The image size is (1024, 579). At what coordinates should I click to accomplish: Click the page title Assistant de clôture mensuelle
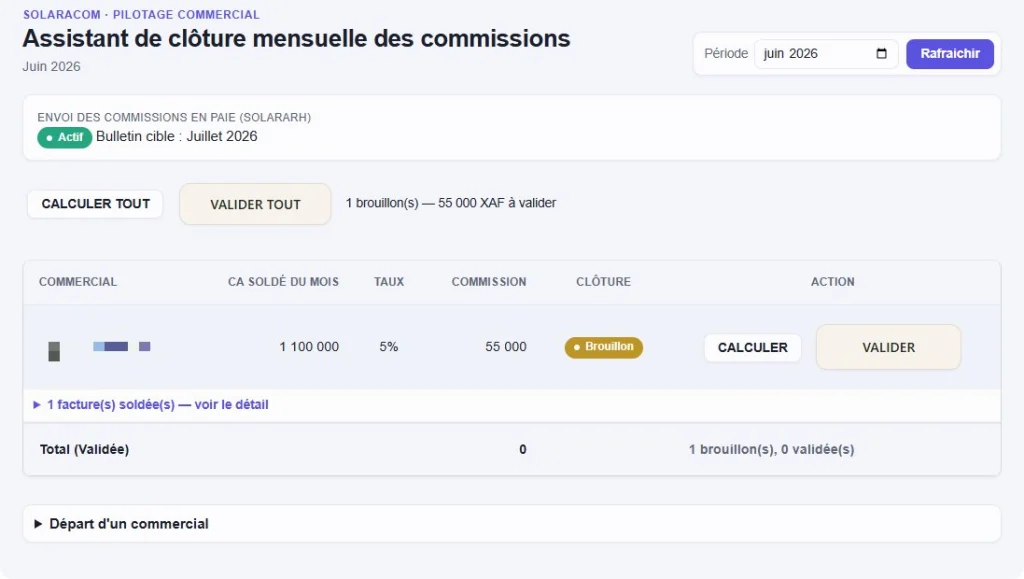(x=296, y=39)
